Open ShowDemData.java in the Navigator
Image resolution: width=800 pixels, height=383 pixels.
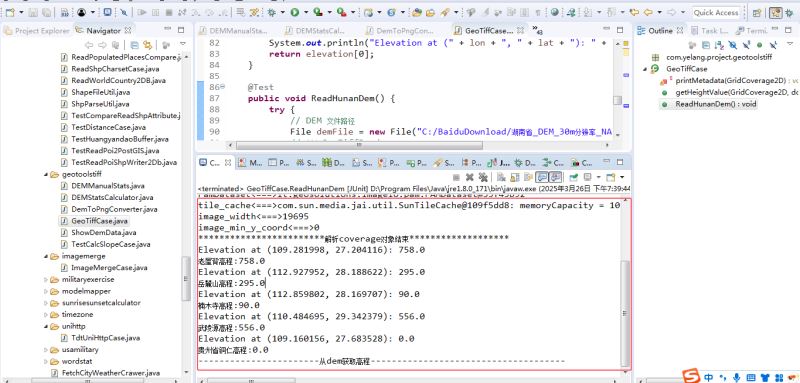tap(104, 233)
